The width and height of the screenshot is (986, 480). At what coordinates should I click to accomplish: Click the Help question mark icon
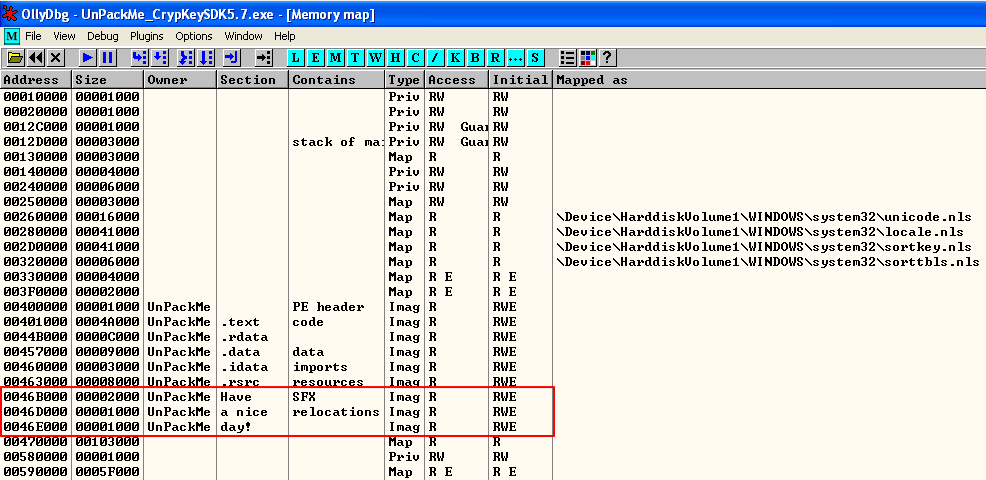607,58
